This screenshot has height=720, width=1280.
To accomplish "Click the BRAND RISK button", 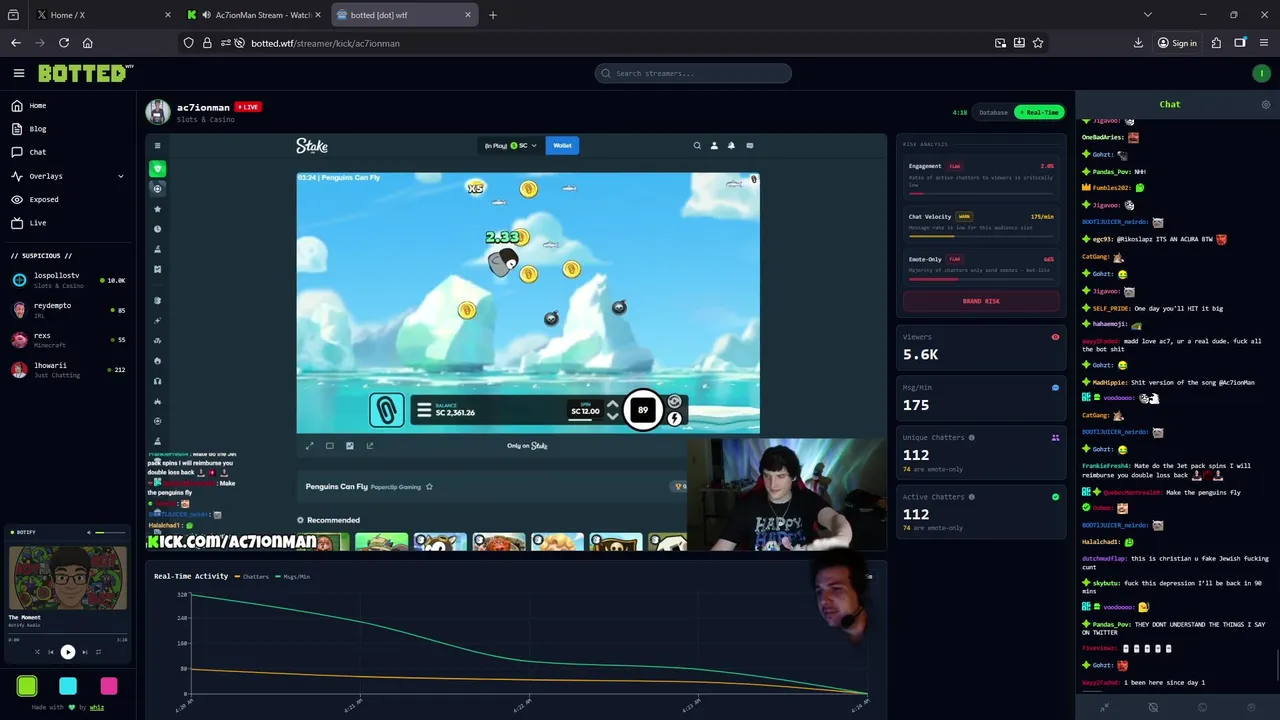I will 981,301.
